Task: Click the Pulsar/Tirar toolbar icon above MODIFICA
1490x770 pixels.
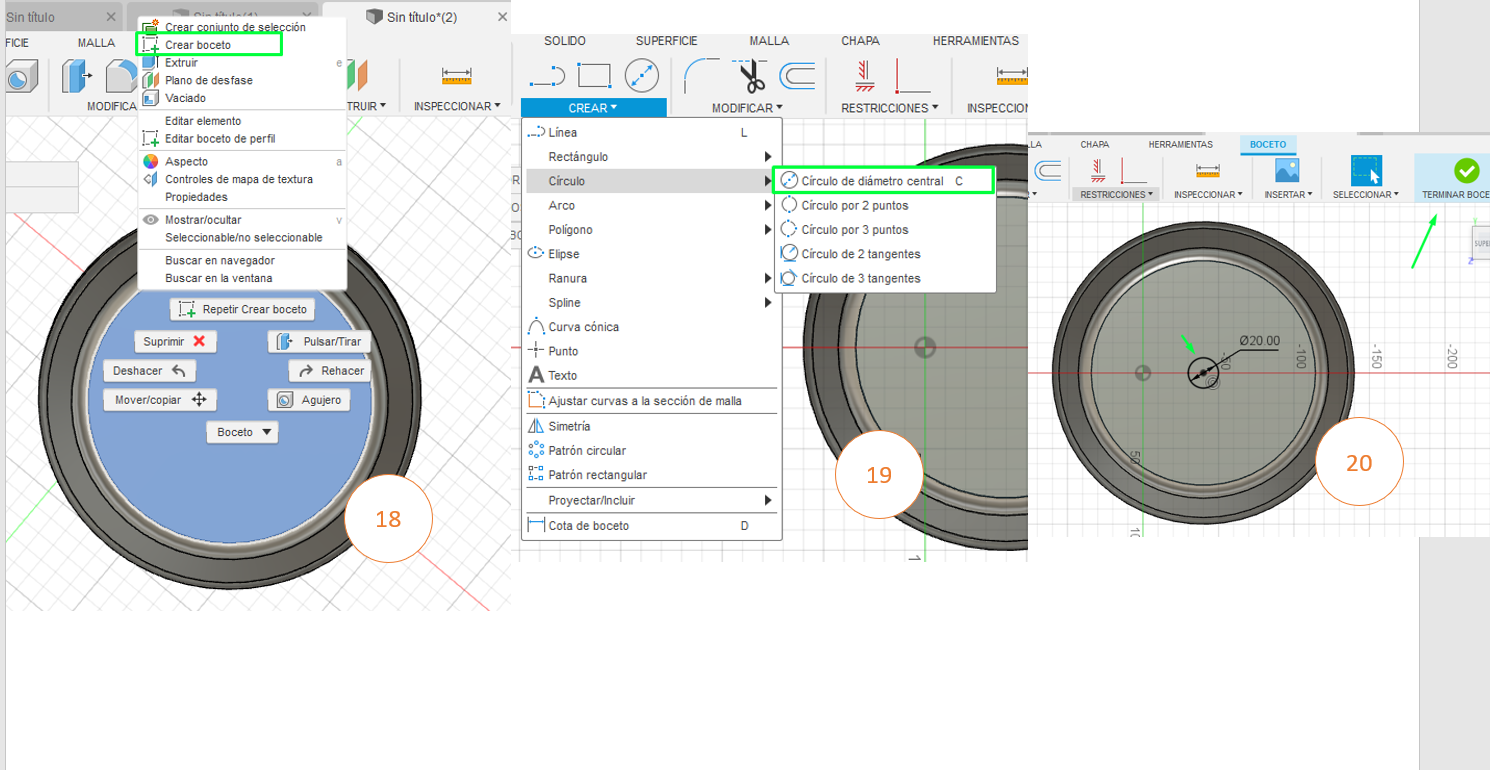Action: [x=77, y=76]
